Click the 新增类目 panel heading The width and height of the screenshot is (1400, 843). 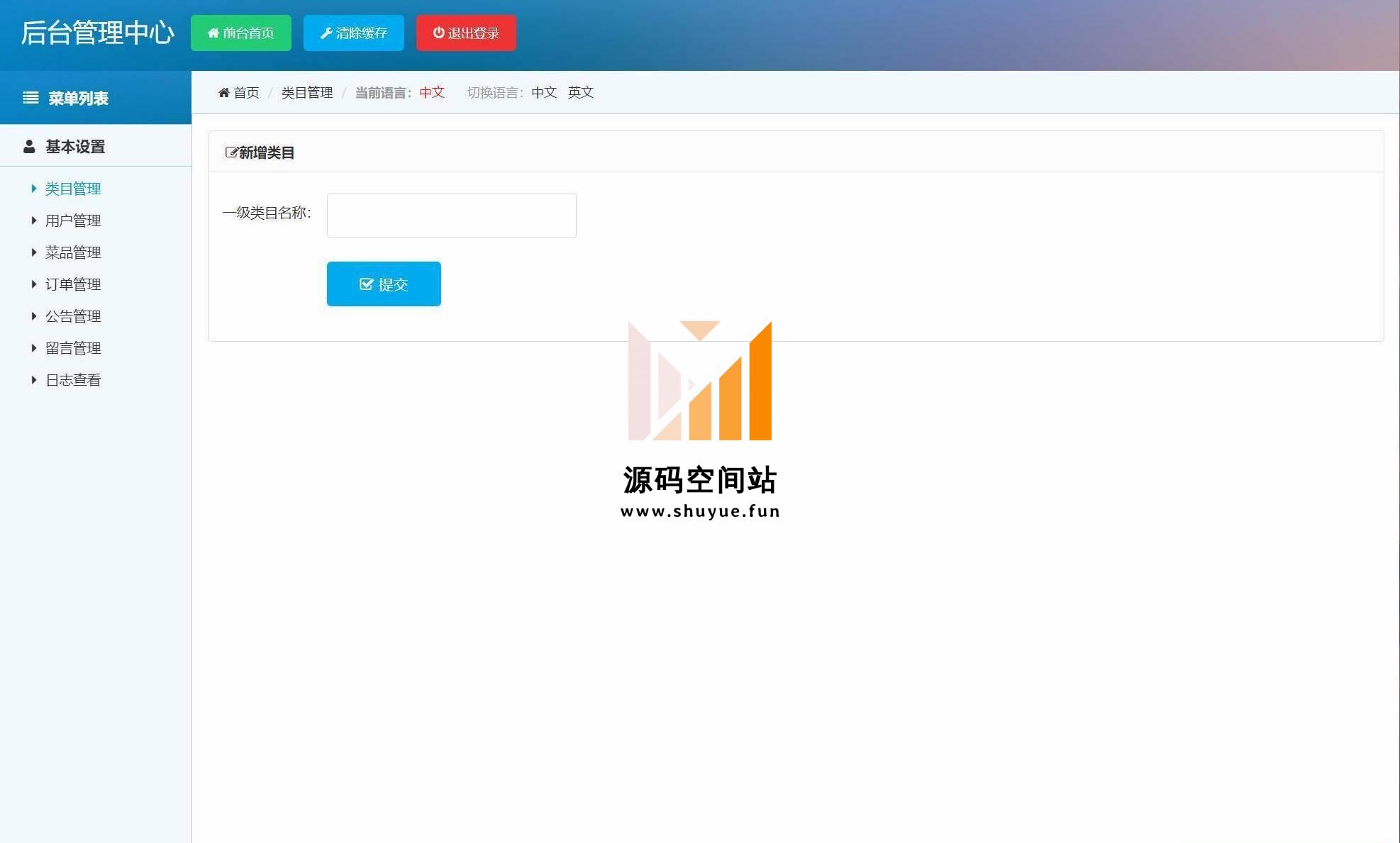(267, 152)
